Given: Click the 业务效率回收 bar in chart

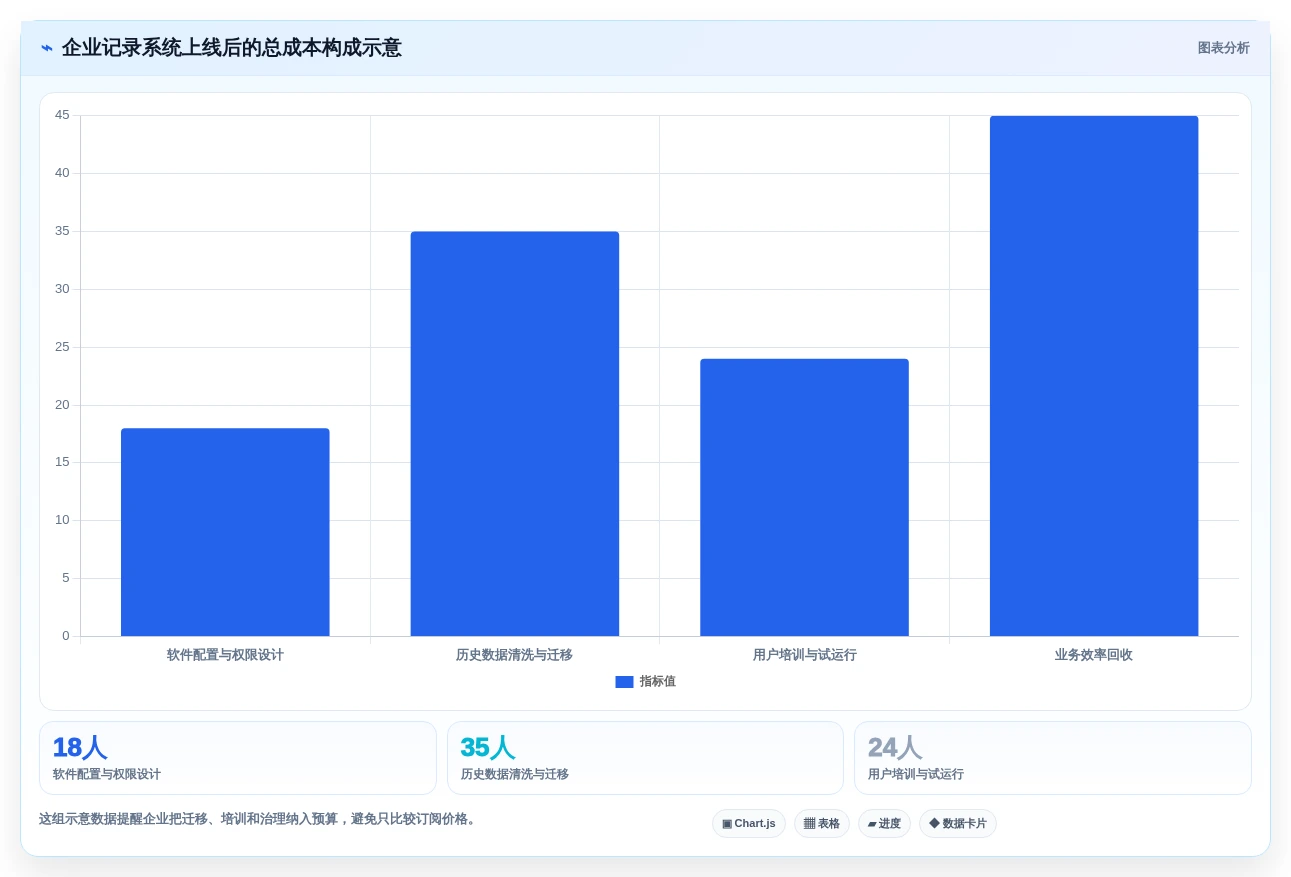Looking at the screenshot, I should (1094, 376).
